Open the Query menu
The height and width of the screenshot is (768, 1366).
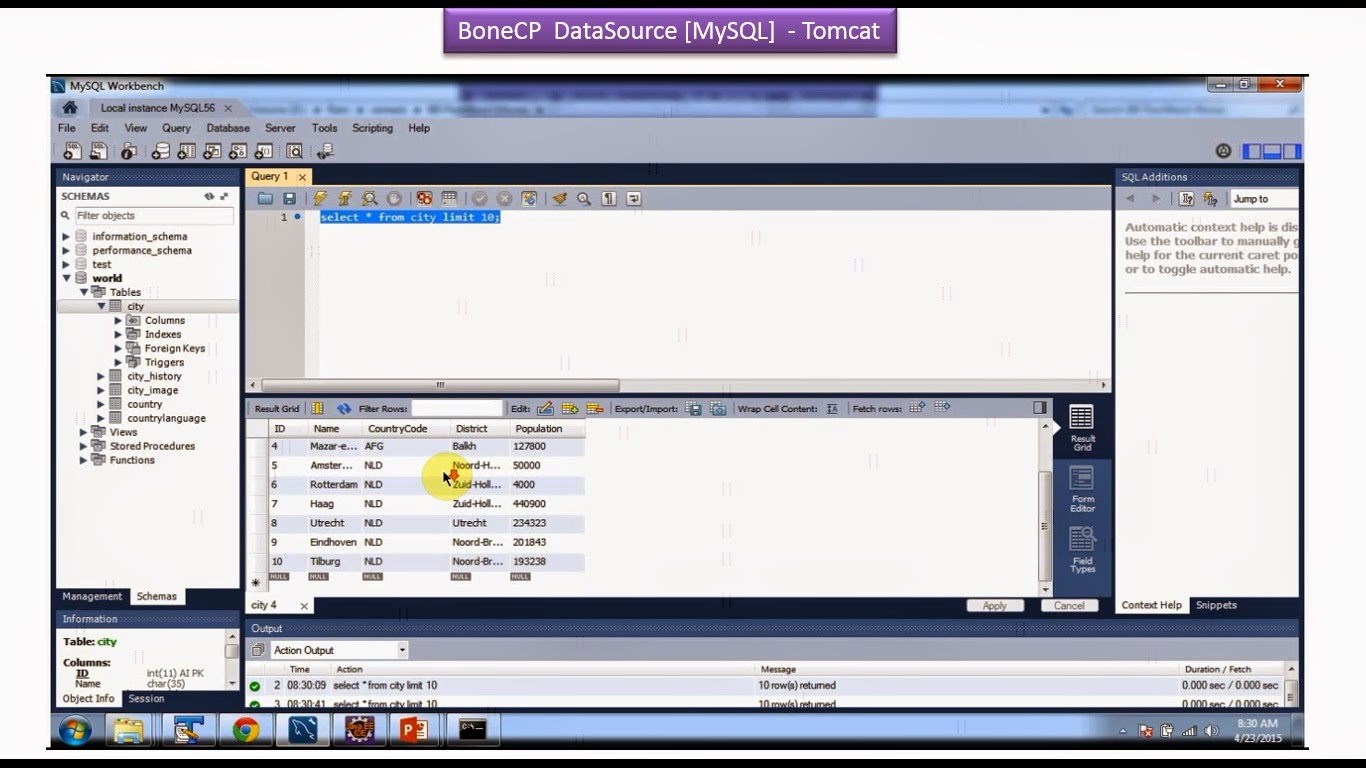(176, 128)
